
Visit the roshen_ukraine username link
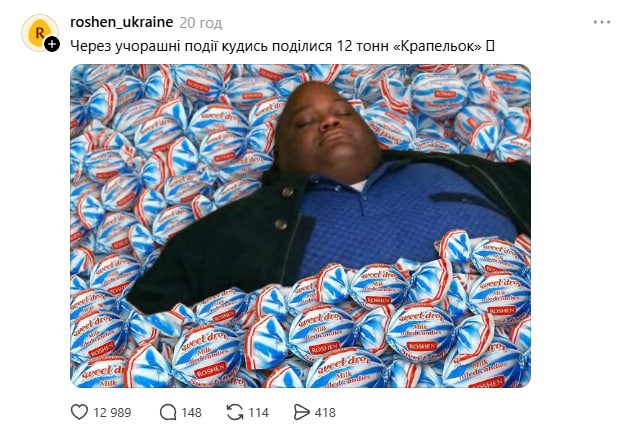[x=122, y=22]
